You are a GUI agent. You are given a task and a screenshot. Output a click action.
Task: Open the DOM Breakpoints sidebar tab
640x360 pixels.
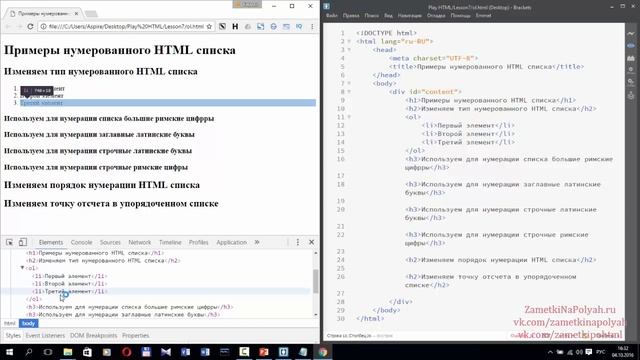tap(93, 336)
